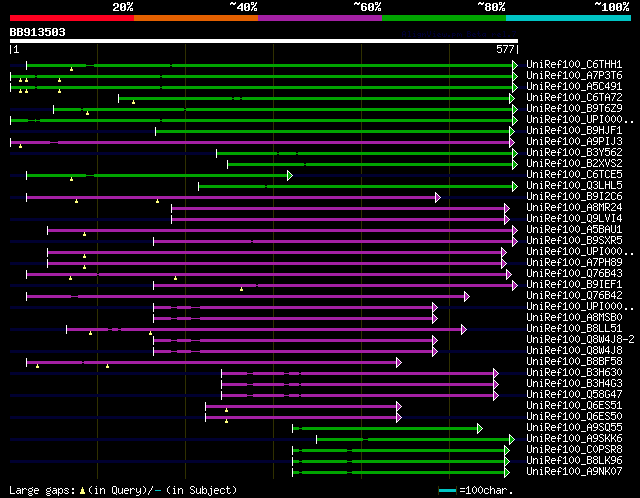Select the UniRef100_B3Y562 label
This screenshot has height=498, width=640.
[x=574, y=153]
